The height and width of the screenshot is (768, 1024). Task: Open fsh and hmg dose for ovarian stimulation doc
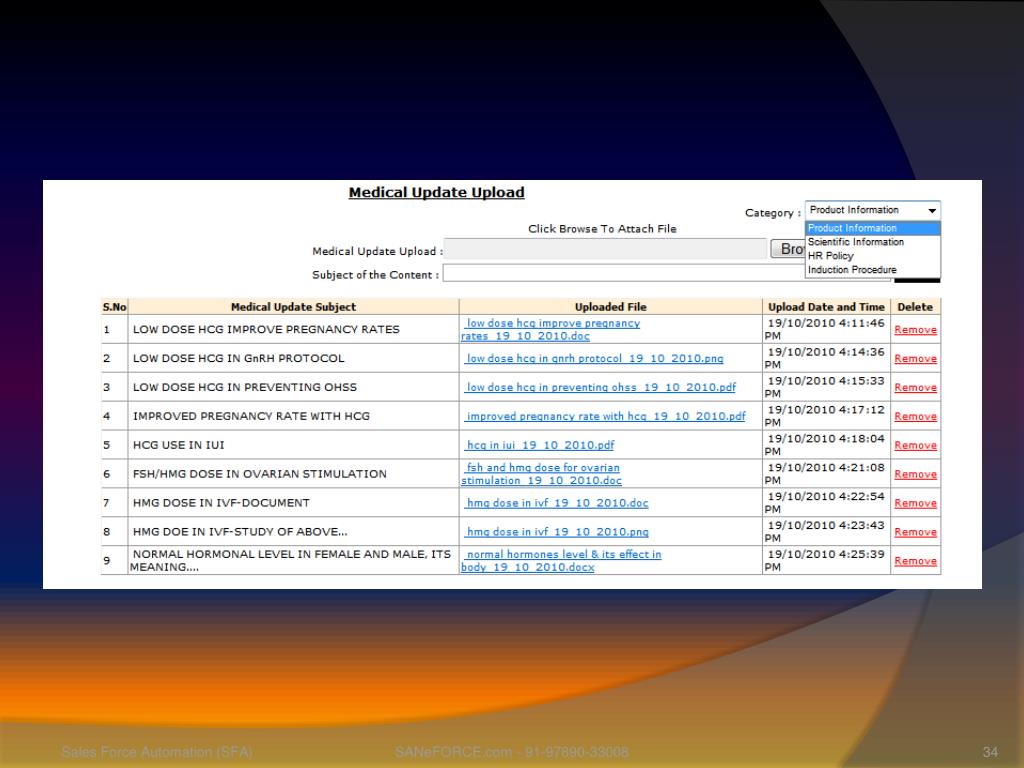click(x=541, y=474)
